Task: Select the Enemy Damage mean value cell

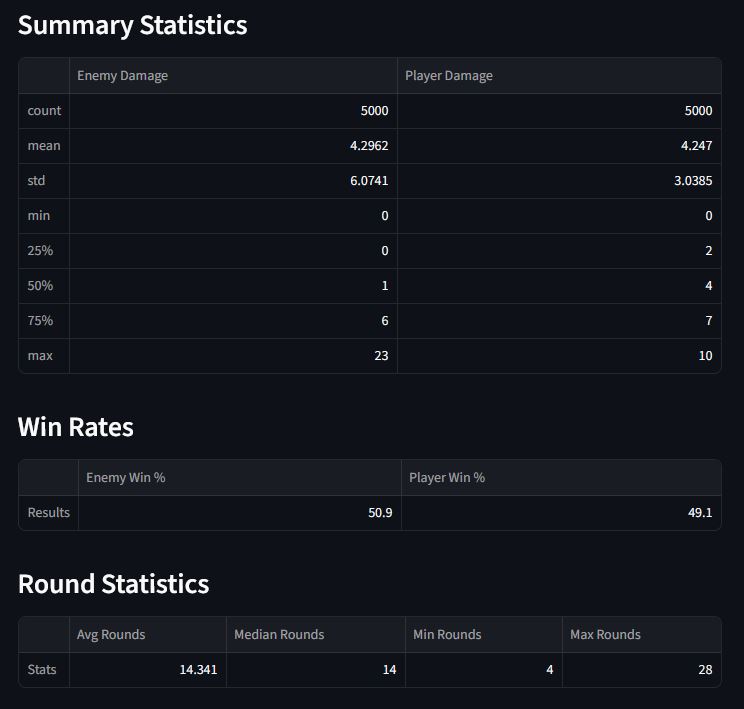Action: [369, 146]
